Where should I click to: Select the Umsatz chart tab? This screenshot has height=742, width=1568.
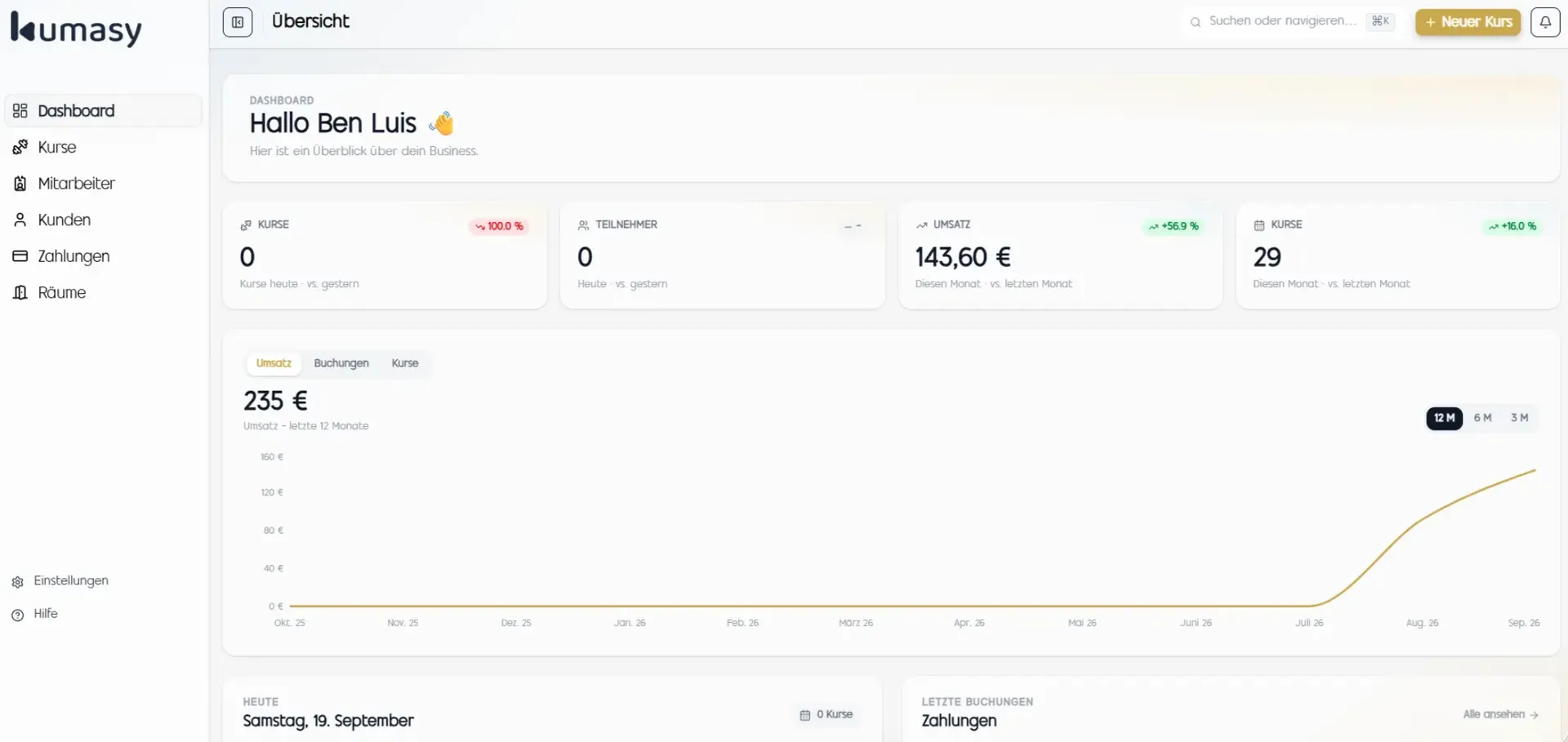pos(274,363)
